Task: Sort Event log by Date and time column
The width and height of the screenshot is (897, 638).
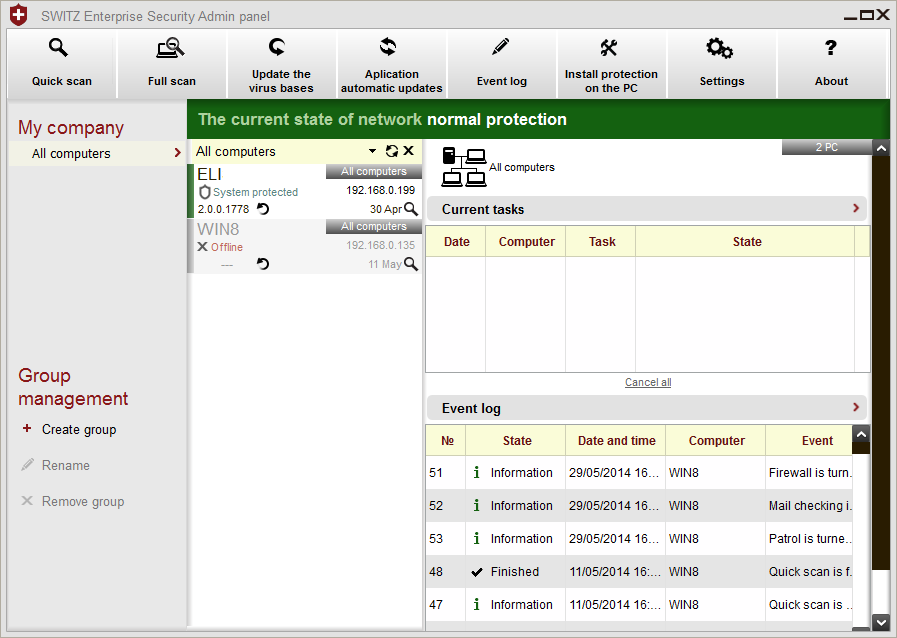Action: (616, 441)
